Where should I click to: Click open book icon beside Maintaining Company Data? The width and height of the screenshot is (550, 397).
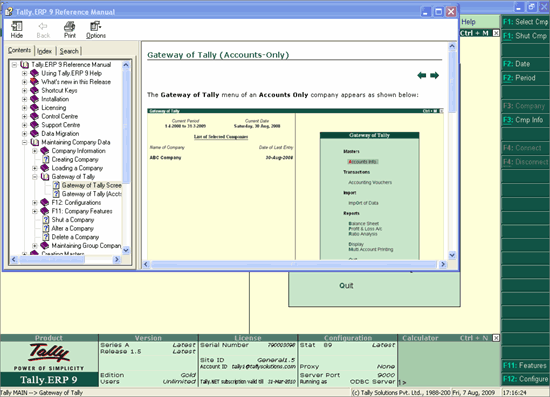(x=34, y=142)
